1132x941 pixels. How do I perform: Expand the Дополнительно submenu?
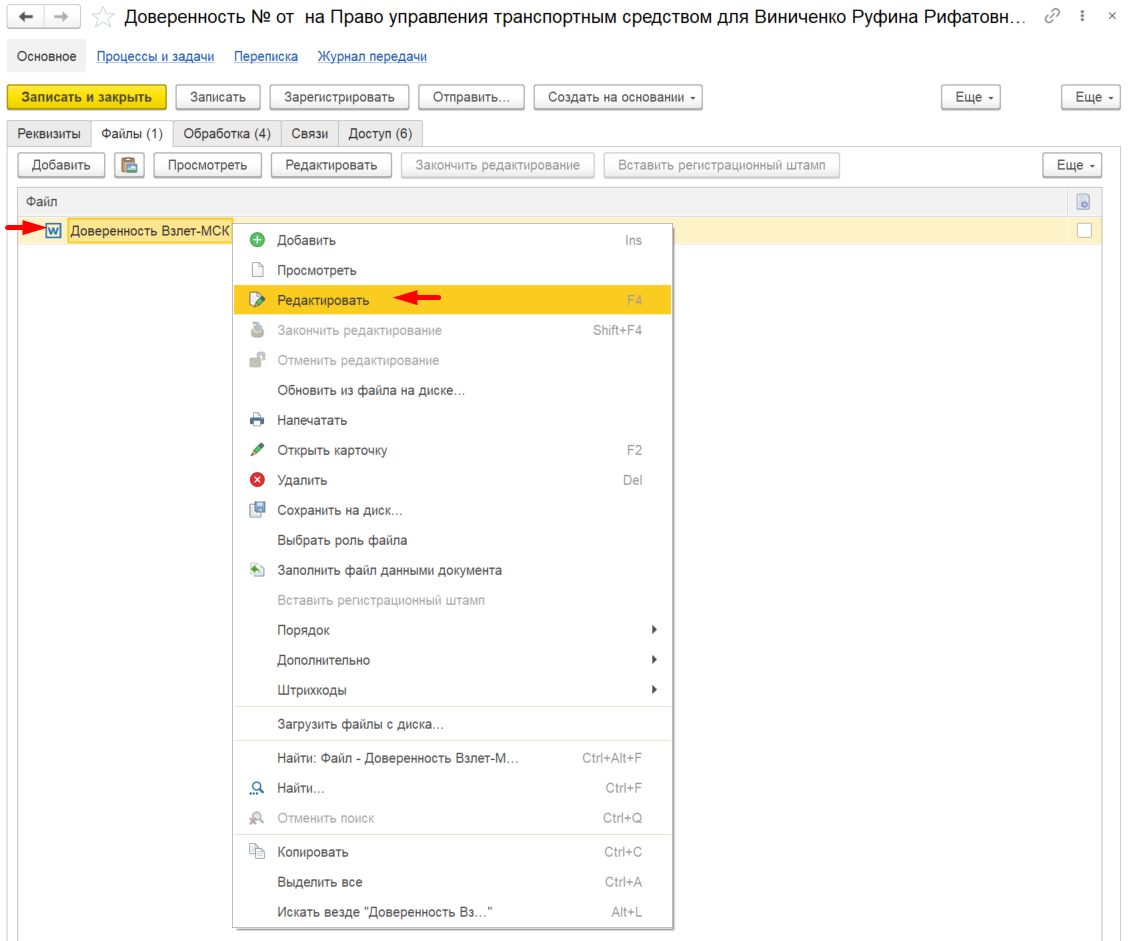pos(453,660)
